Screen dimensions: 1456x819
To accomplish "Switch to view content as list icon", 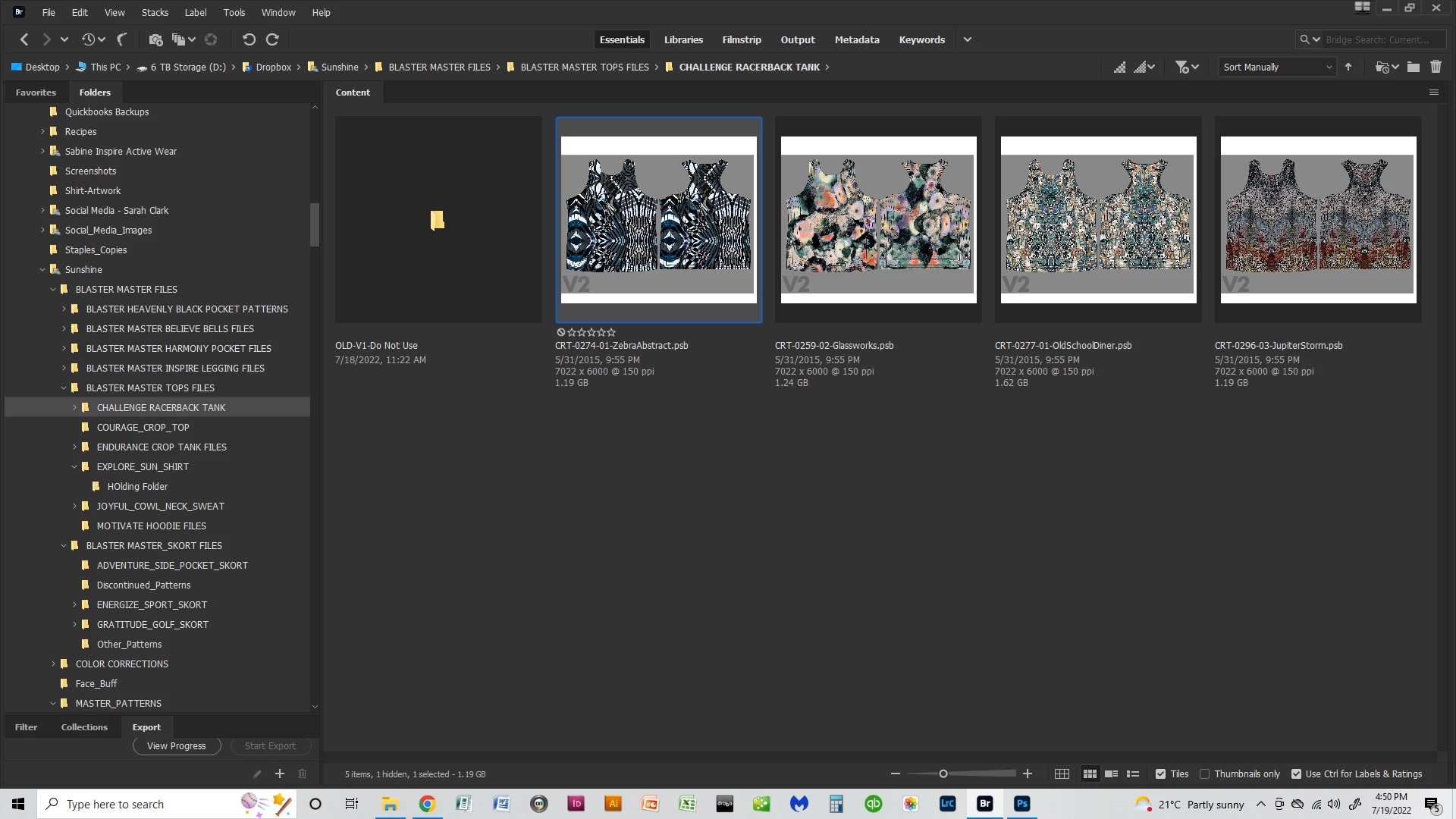I will coord(1133,774).
